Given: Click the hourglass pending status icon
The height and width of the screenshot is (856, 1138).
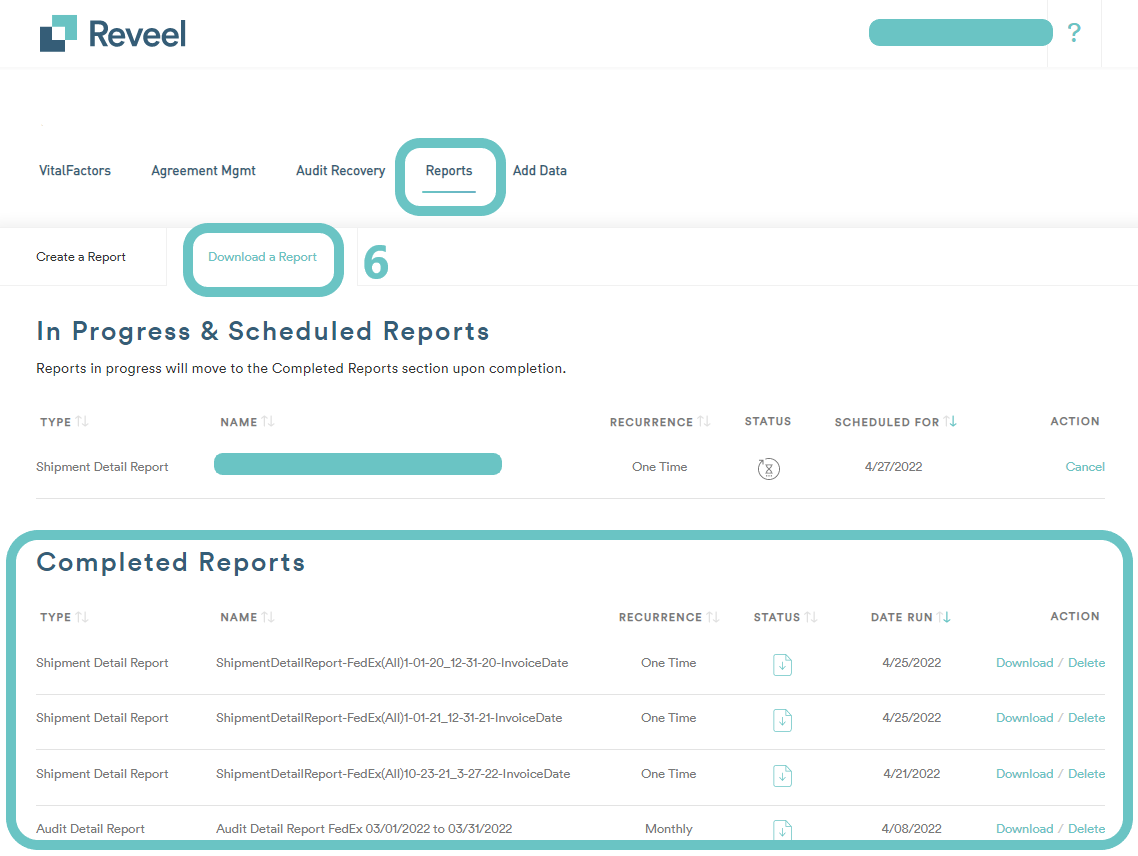Looking at the screenshot, I should coord(768,468).
